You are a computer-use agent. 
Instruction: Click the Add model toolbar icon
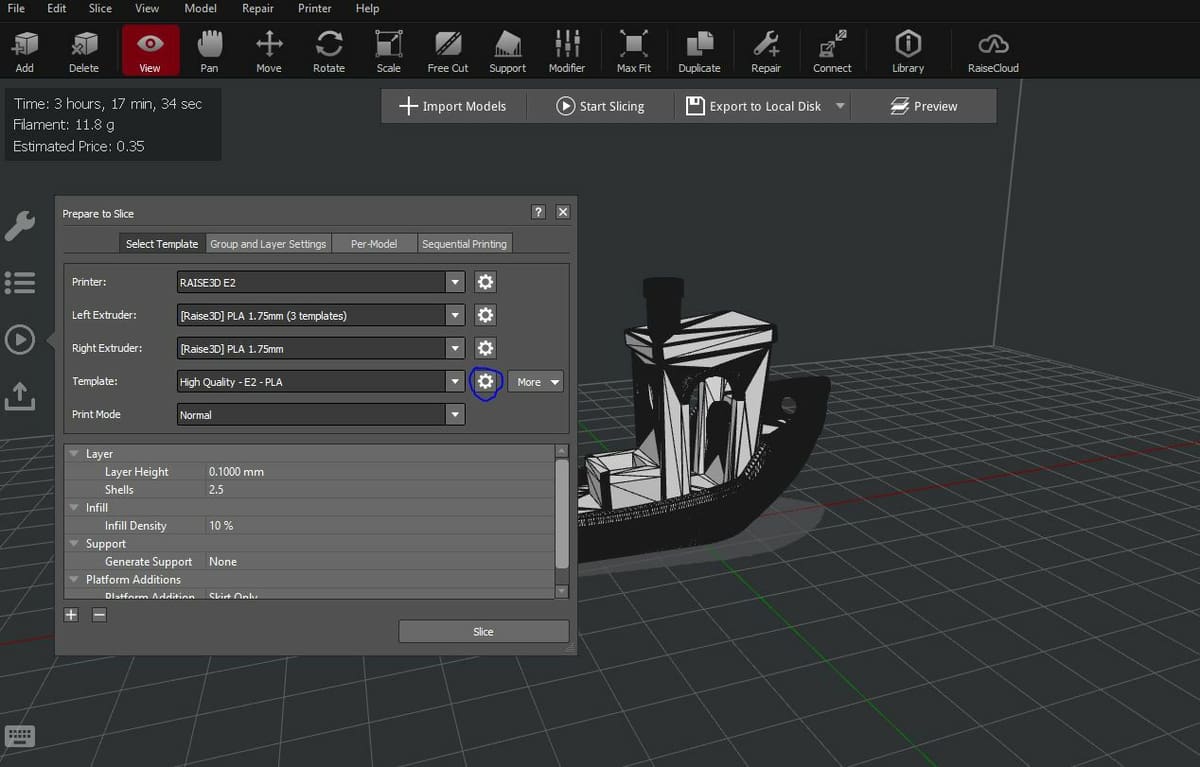pyautogui.click(x=24, y=51)
